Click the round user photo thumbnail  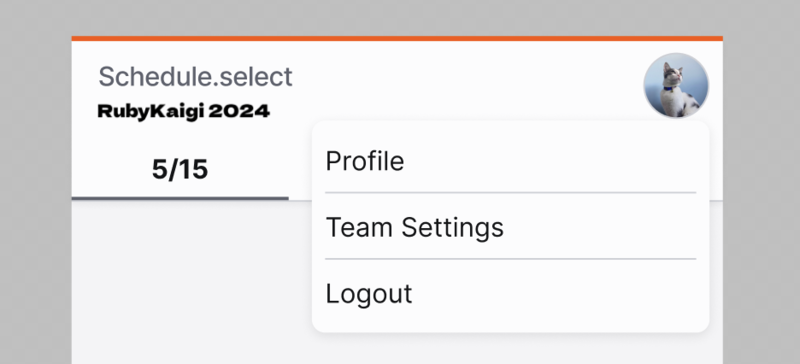(676, 85)
